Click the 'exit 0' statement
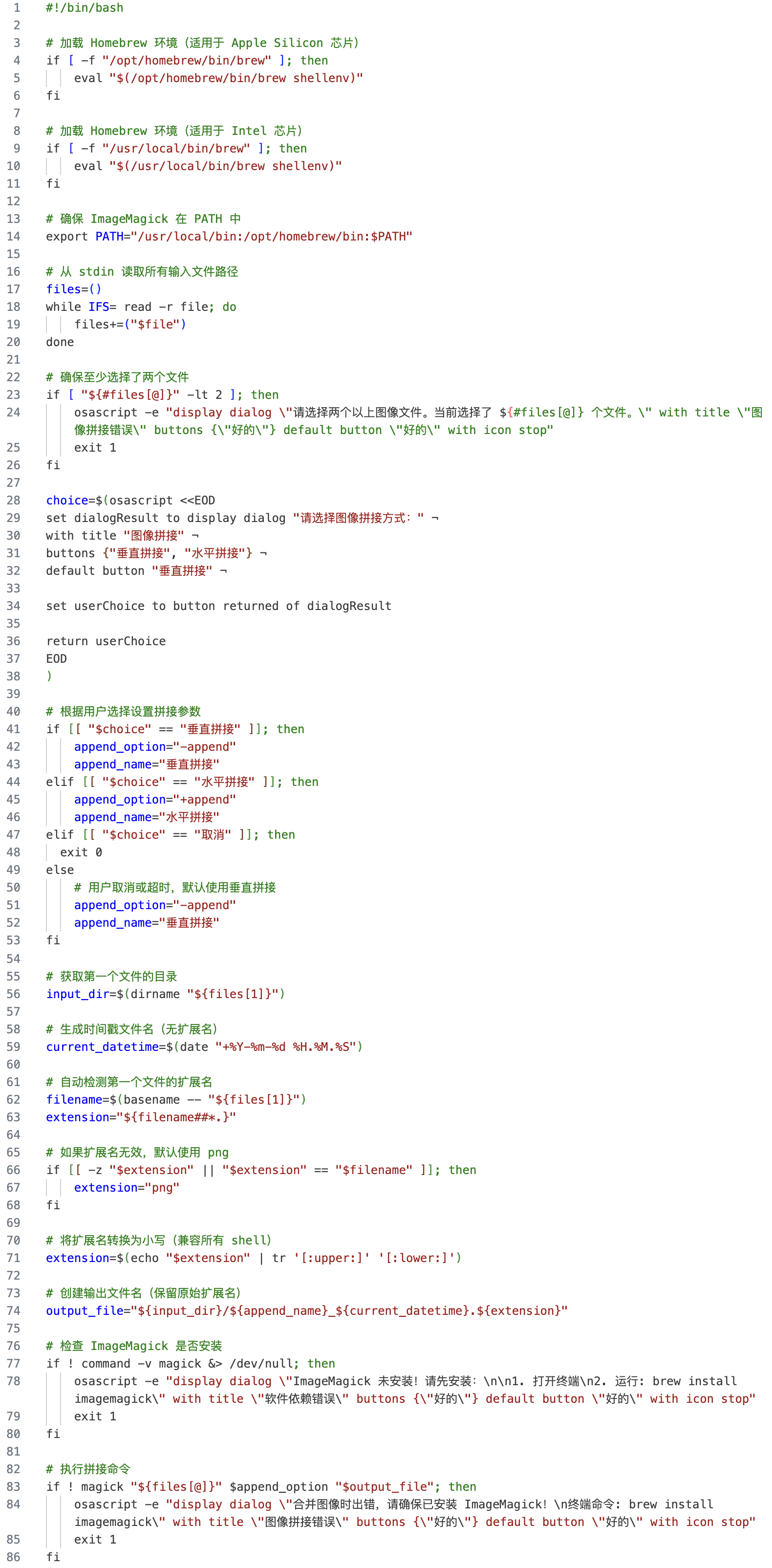The height and width of the screenshot is (1568, 772). tap(81, 852)
